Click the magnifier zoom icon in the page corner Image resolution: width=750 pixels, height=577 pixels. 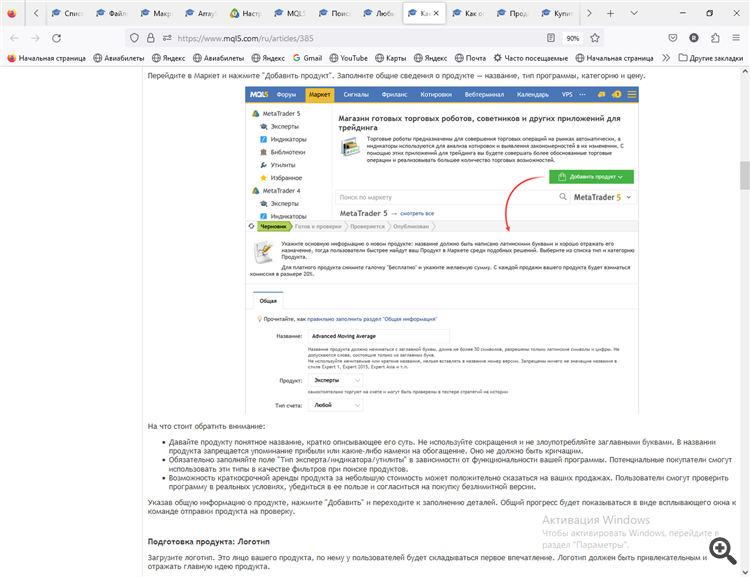pyautogui.click(x=723, y=551)
